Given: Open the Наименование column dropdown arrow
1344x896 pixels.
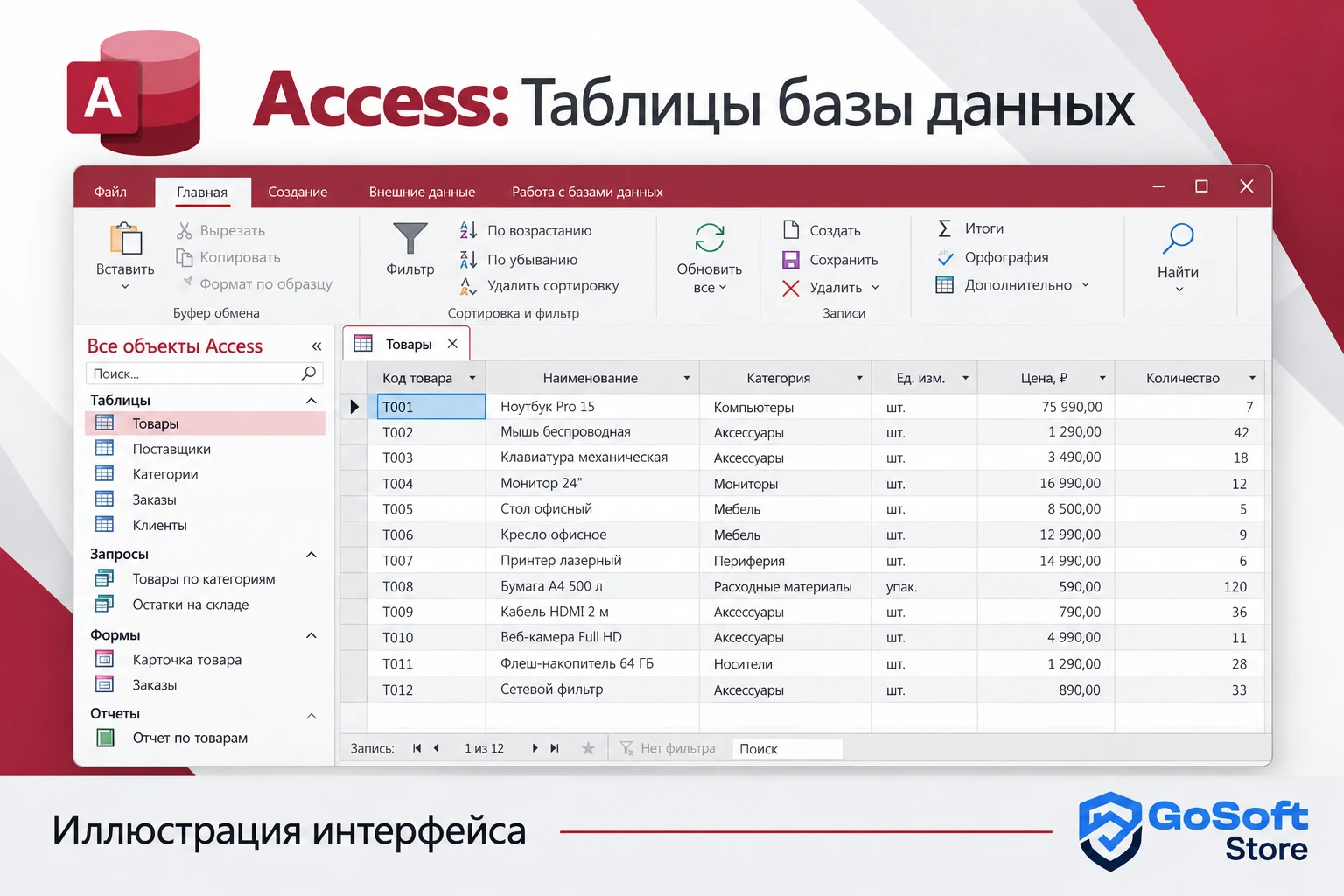Looking at the screenshot, I should (x=687, y=378).
